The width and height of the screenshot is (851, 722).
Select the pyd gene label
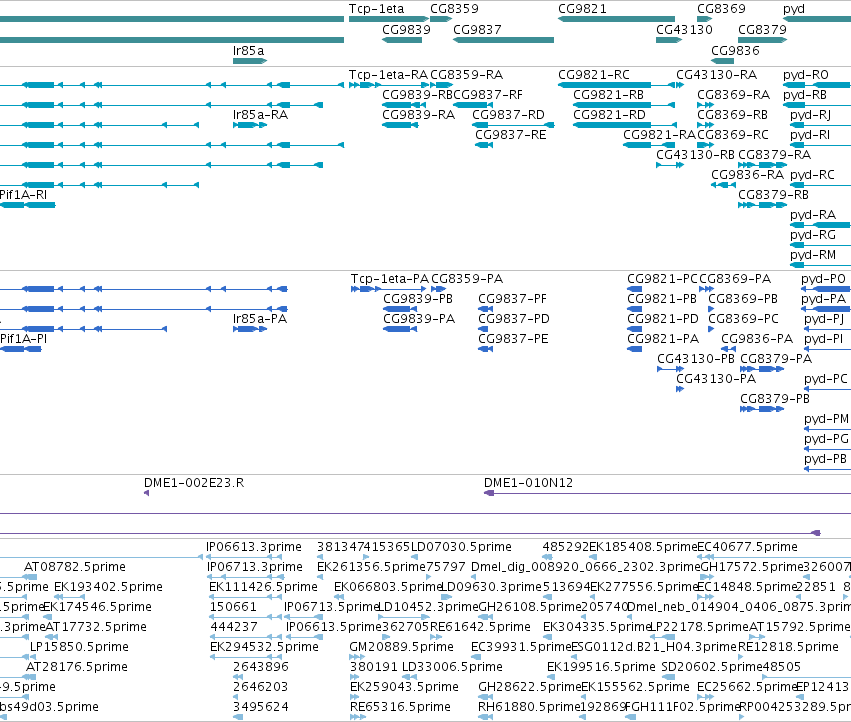click(793, 9)
